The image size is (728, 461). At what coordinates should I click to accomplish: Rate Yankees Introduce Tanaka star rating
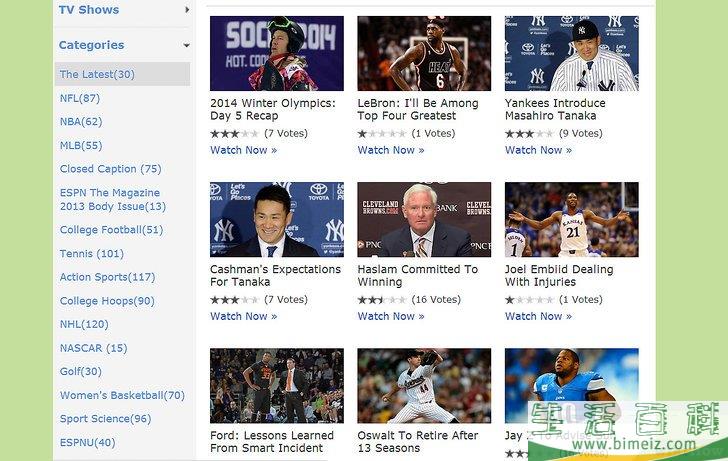(x=530, y=134)
